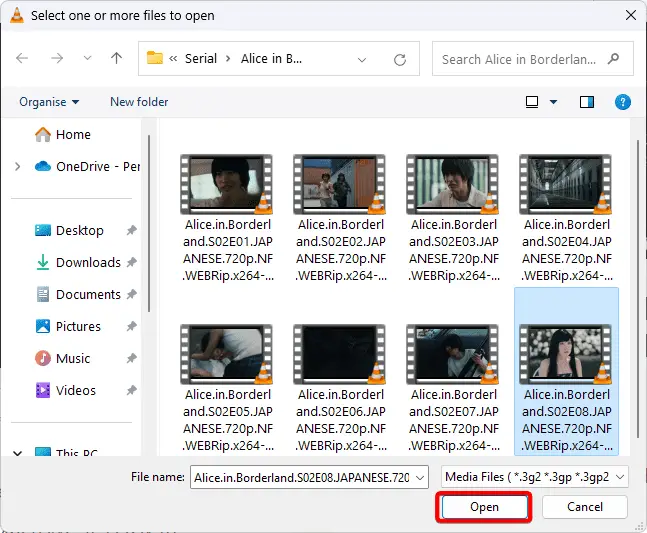Select Serial in the breadcrumb path
Screen dimensions: 647x533
click(201, 59)
